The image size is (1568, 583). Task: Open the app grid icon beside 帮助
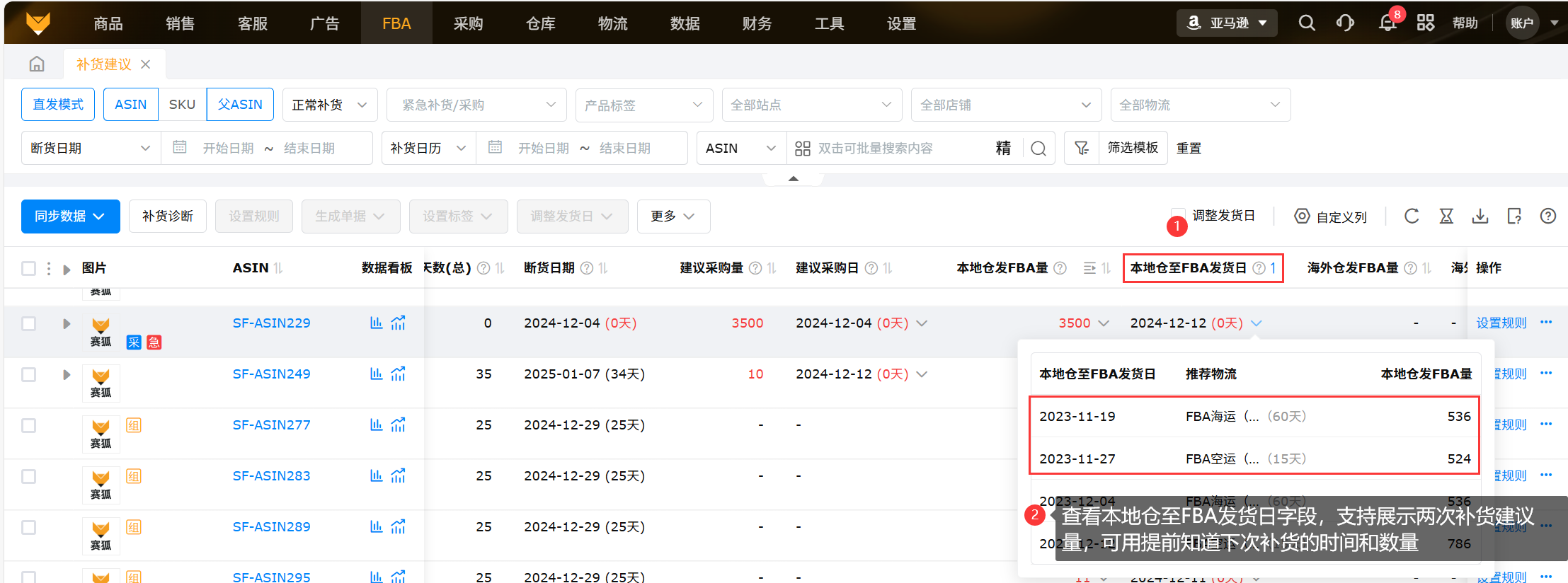point(1426,23)
